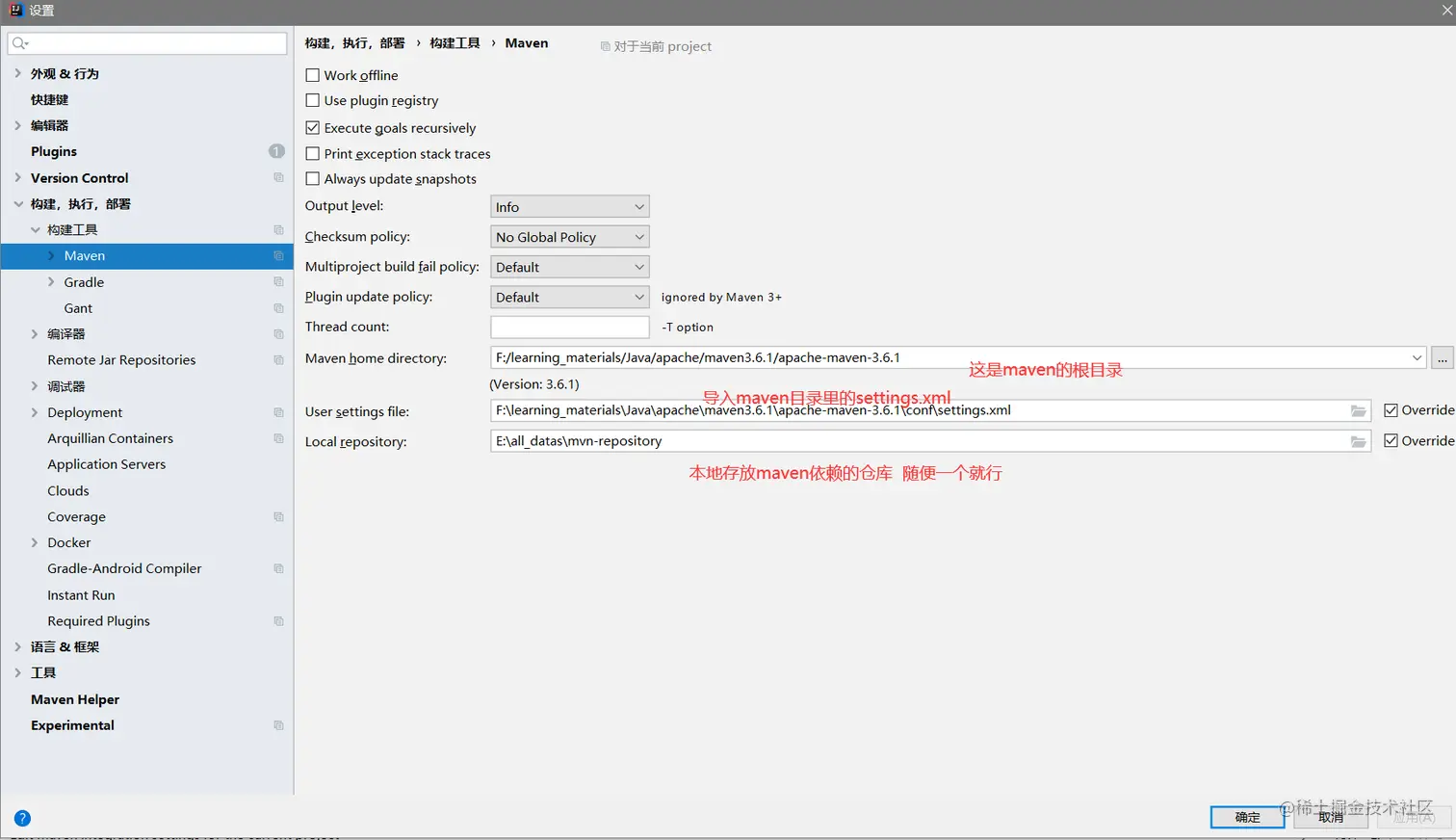Click the project icon beside 对于当前 project
This screenshot has width=1456, height=840.
pos(605,46)
